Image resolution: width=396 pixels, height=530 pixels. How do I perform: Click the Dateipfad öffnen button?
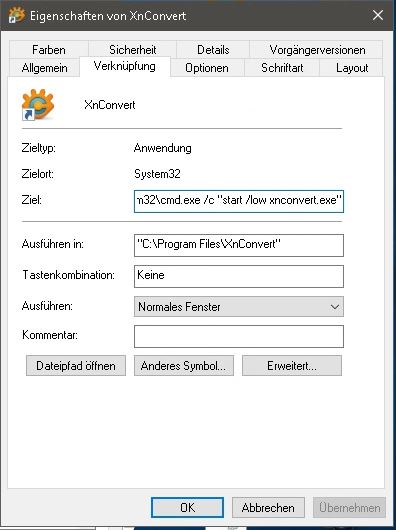pos(76,365)
